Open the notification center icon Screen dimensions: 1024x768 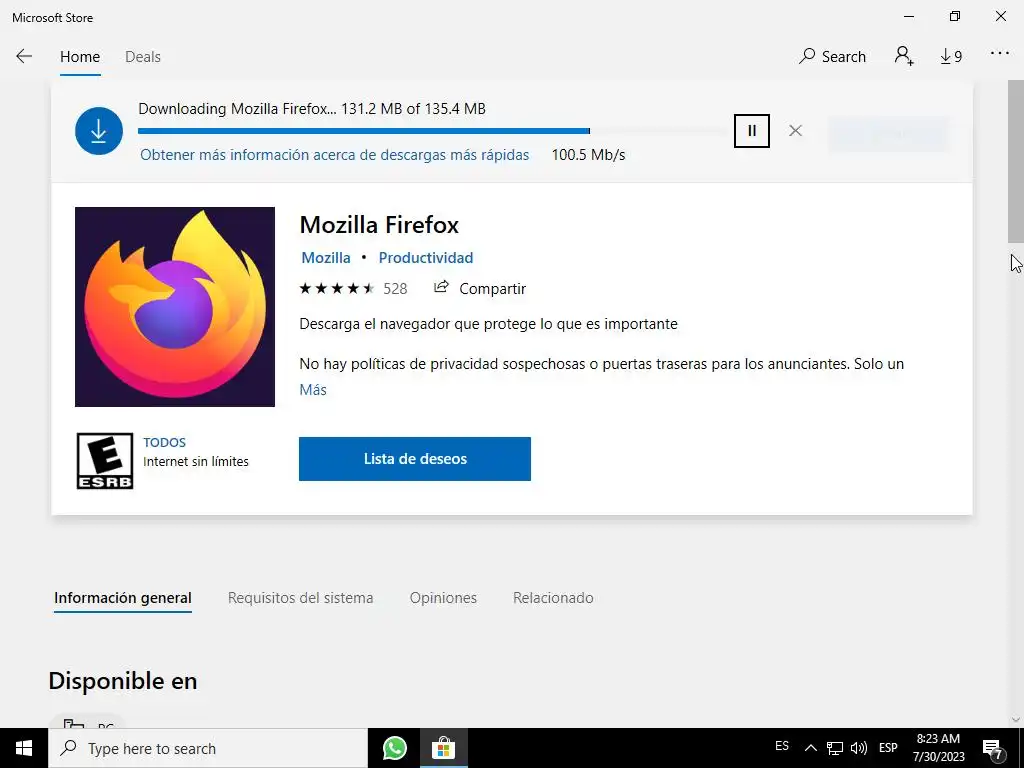993,748
